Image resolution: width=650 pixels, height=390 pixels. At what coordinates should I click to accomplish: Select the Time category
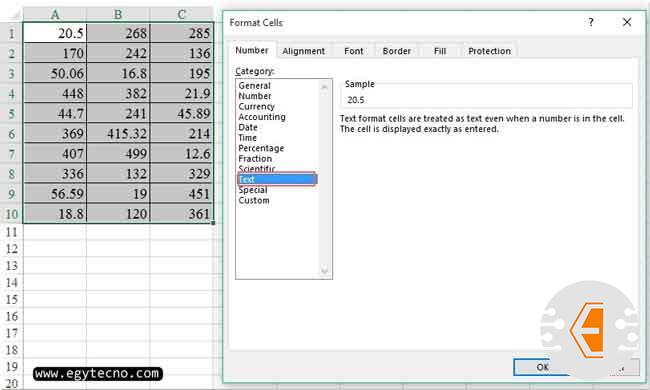pyautogui.click(x=247, y=138)
